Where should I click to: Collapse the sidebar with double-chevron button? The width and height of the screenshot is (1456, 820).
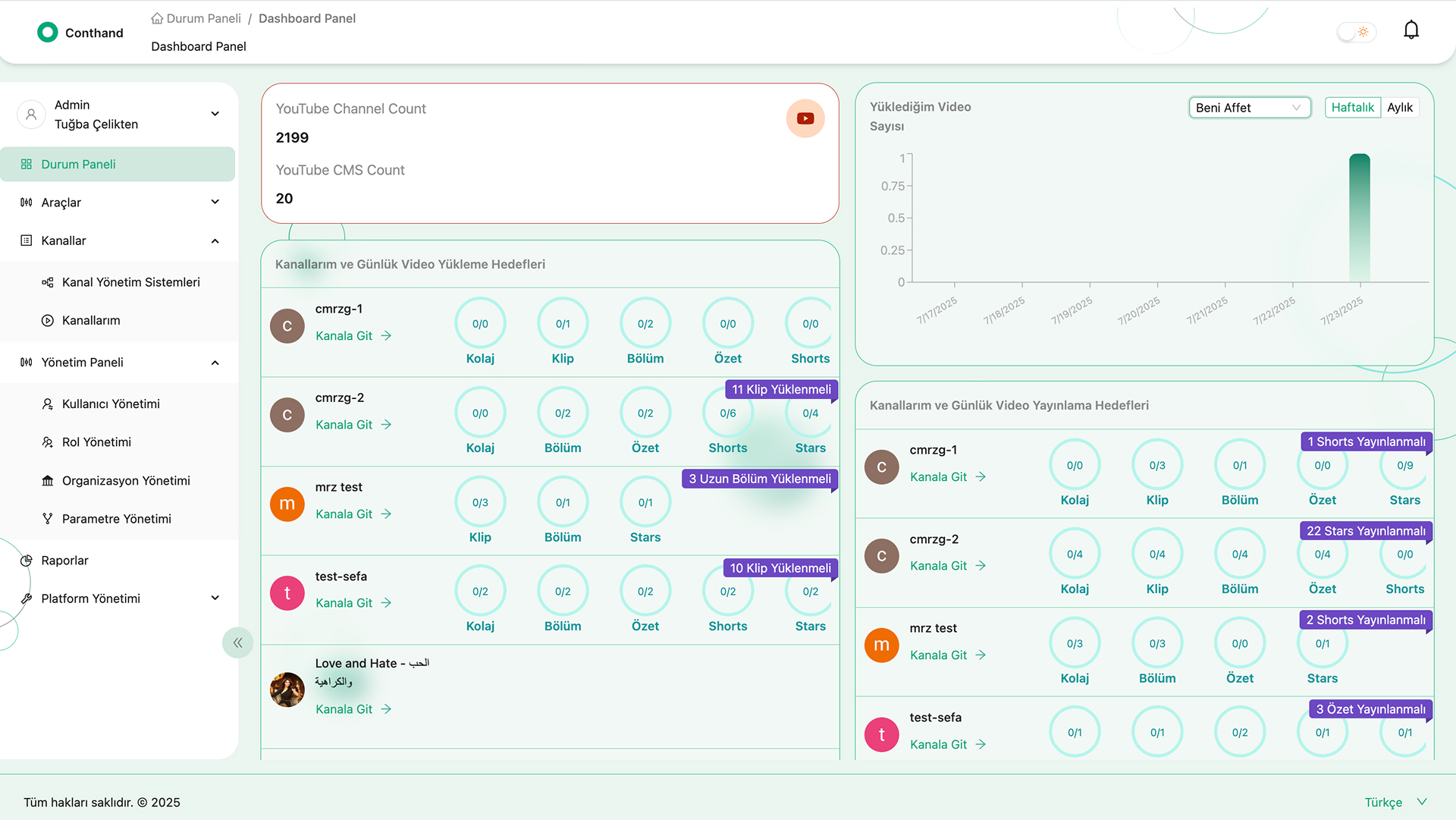click(x=237, y=642)
